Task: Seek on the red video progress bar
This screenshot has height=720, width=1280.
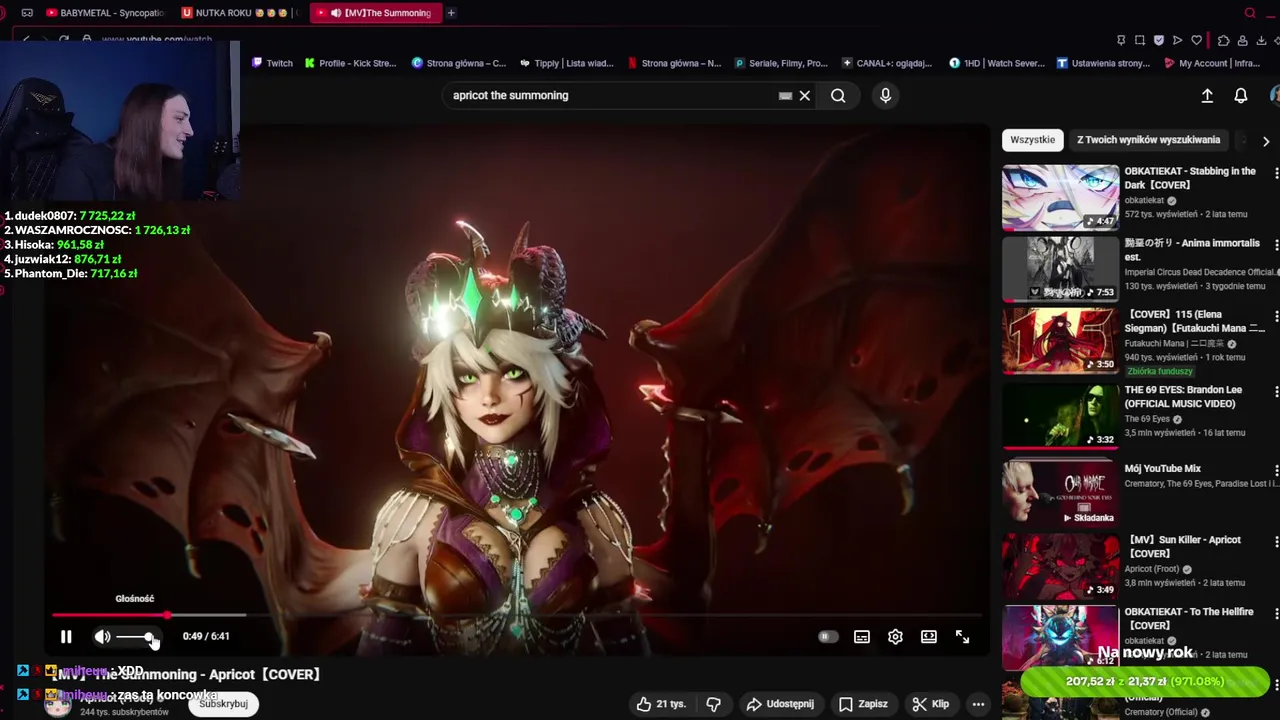Action: coord(516,615)
